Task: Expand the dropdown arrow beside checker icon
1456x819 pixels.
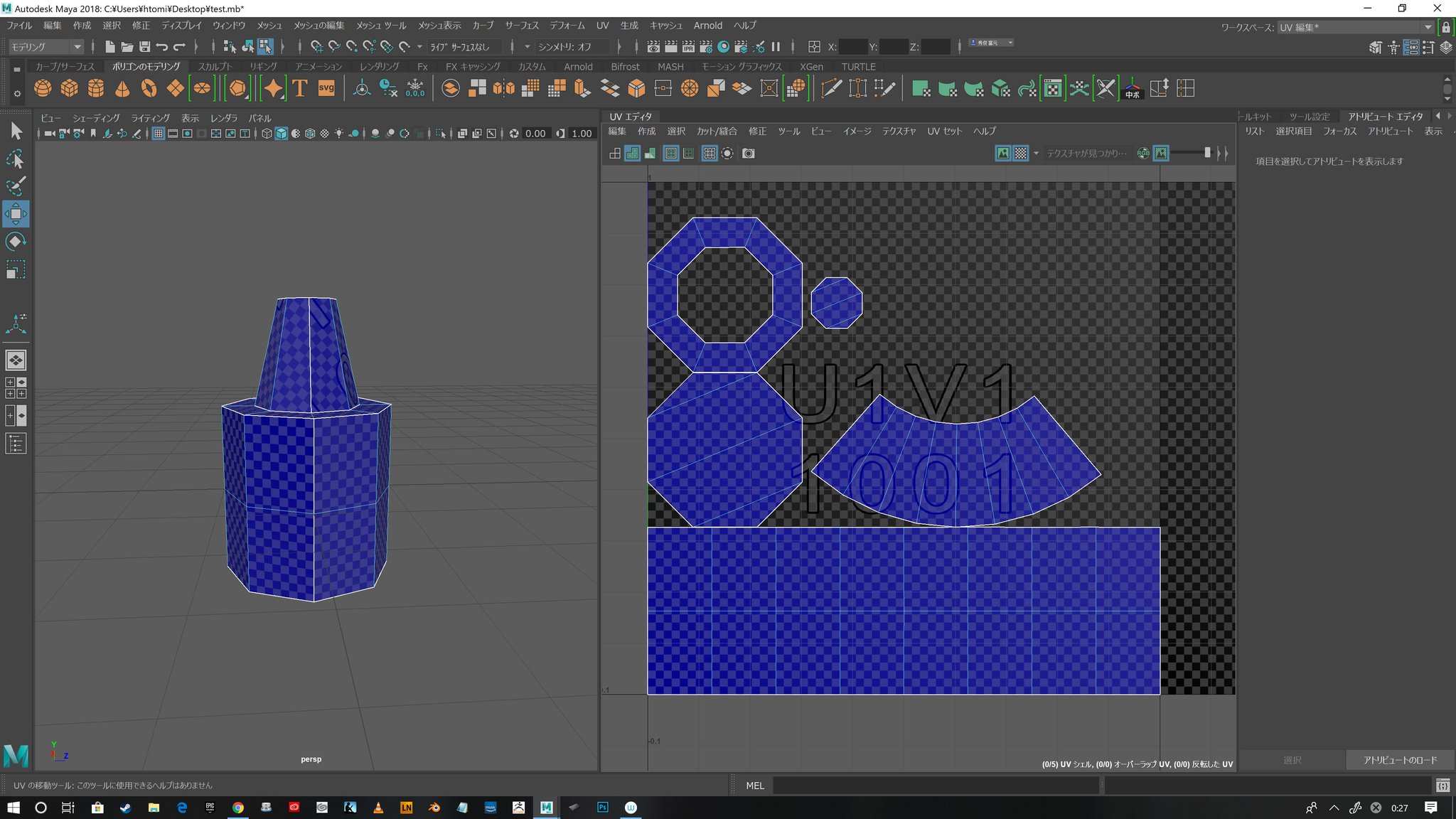Action: pos(1036,154)
